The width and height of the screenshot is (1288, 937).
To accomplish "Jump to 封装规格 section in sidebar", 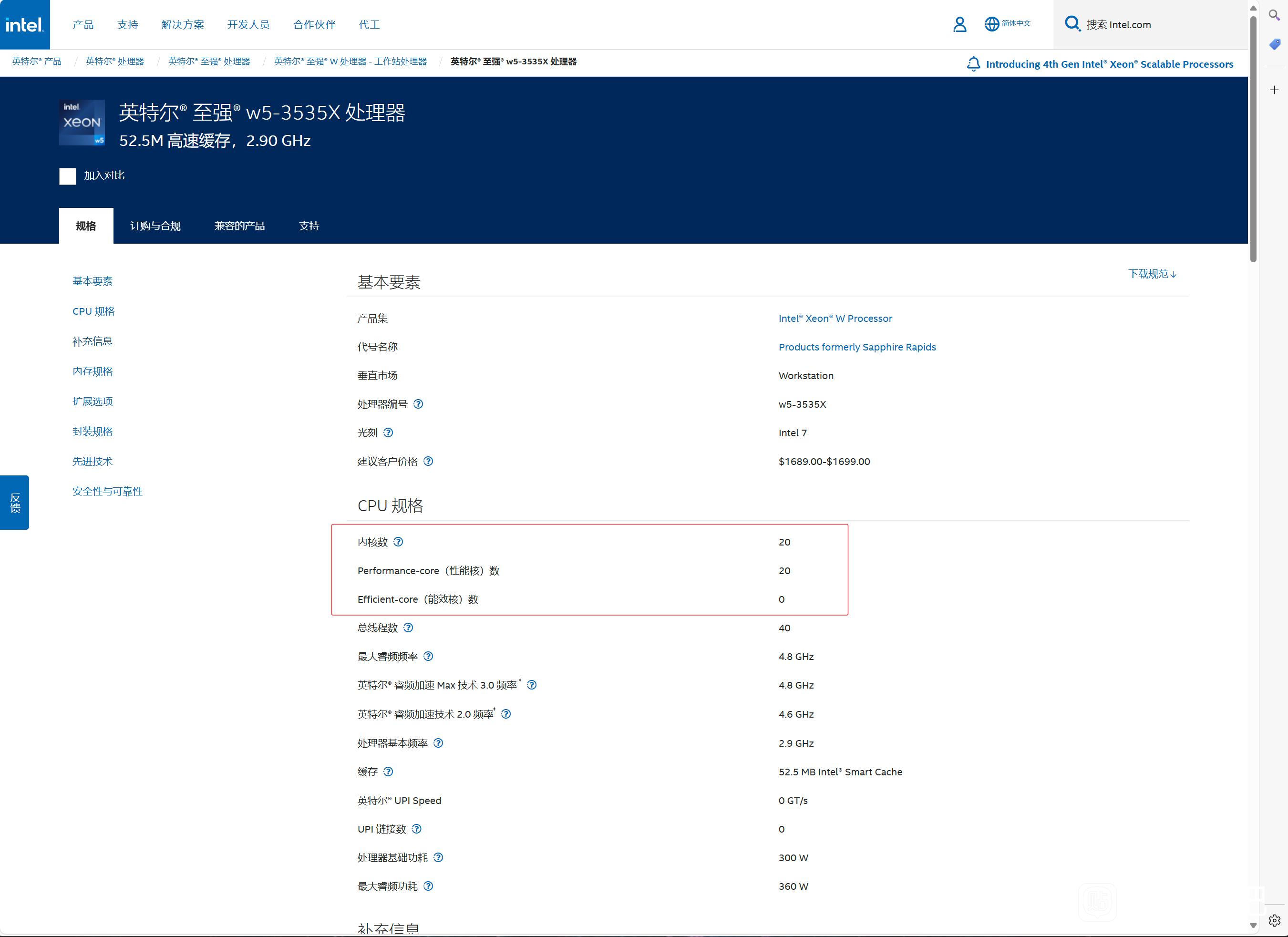I will tap(93, 432).
